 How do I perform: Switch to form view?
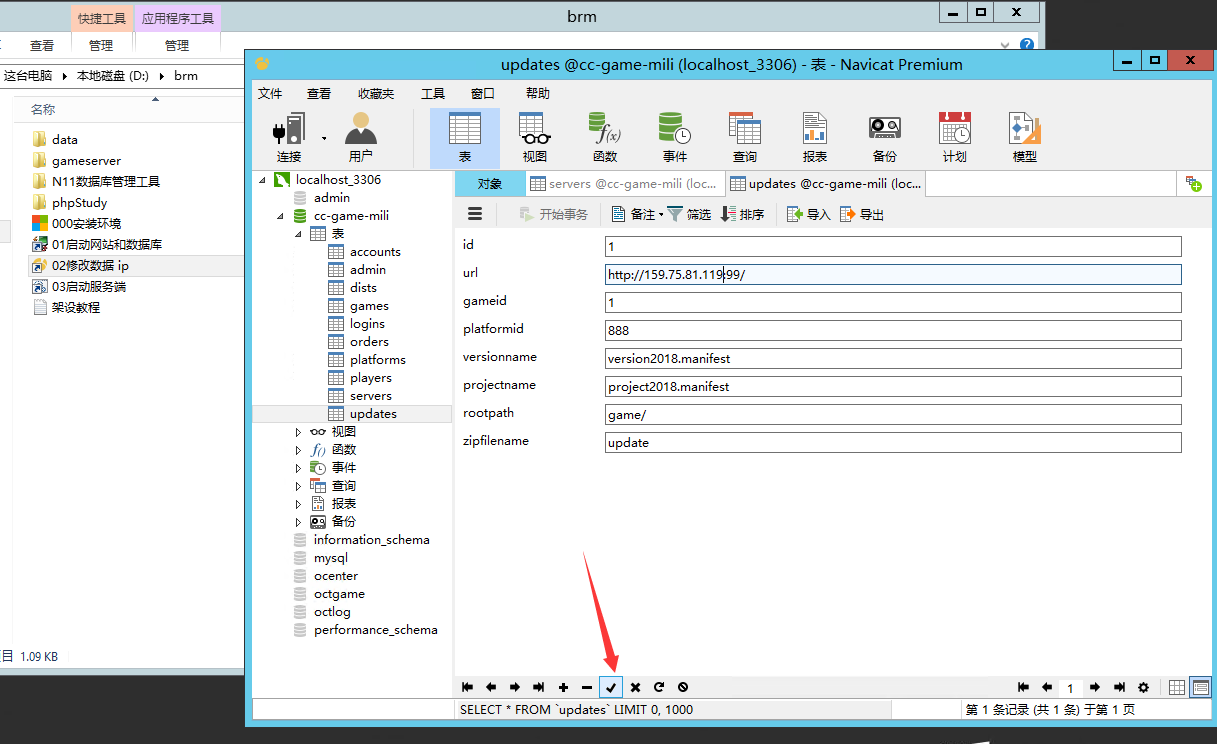tap(1200, 687)
